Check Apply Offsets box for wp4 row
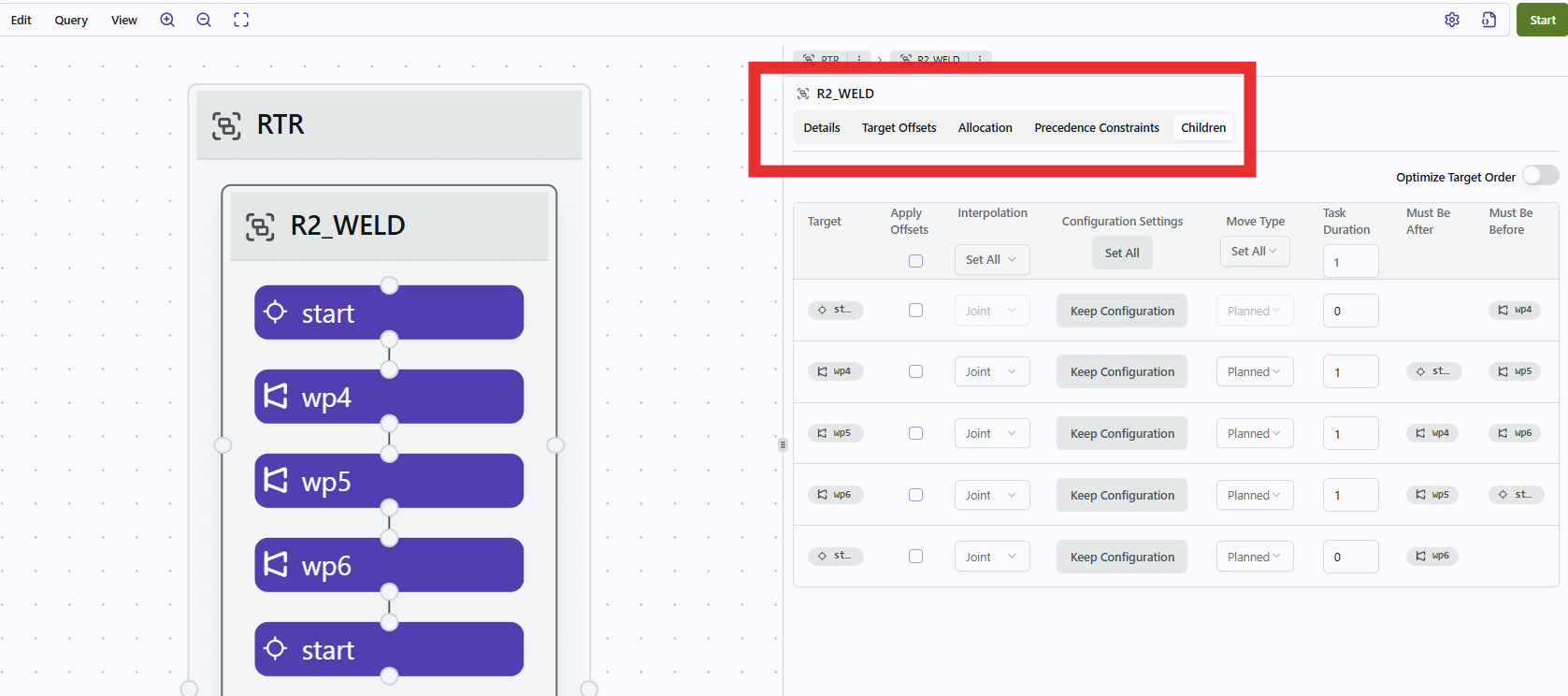Image resolution: width=1568 pixels, height=696 pixels. 915,371
